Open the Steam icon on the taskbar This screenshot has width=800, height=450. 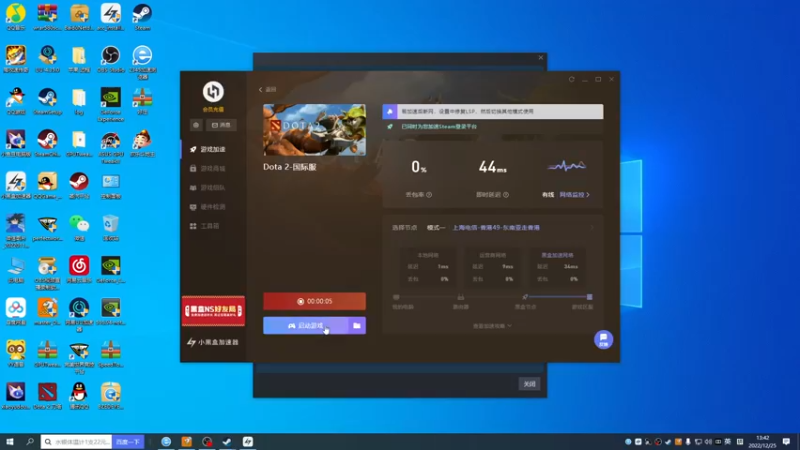click(227, 442)
